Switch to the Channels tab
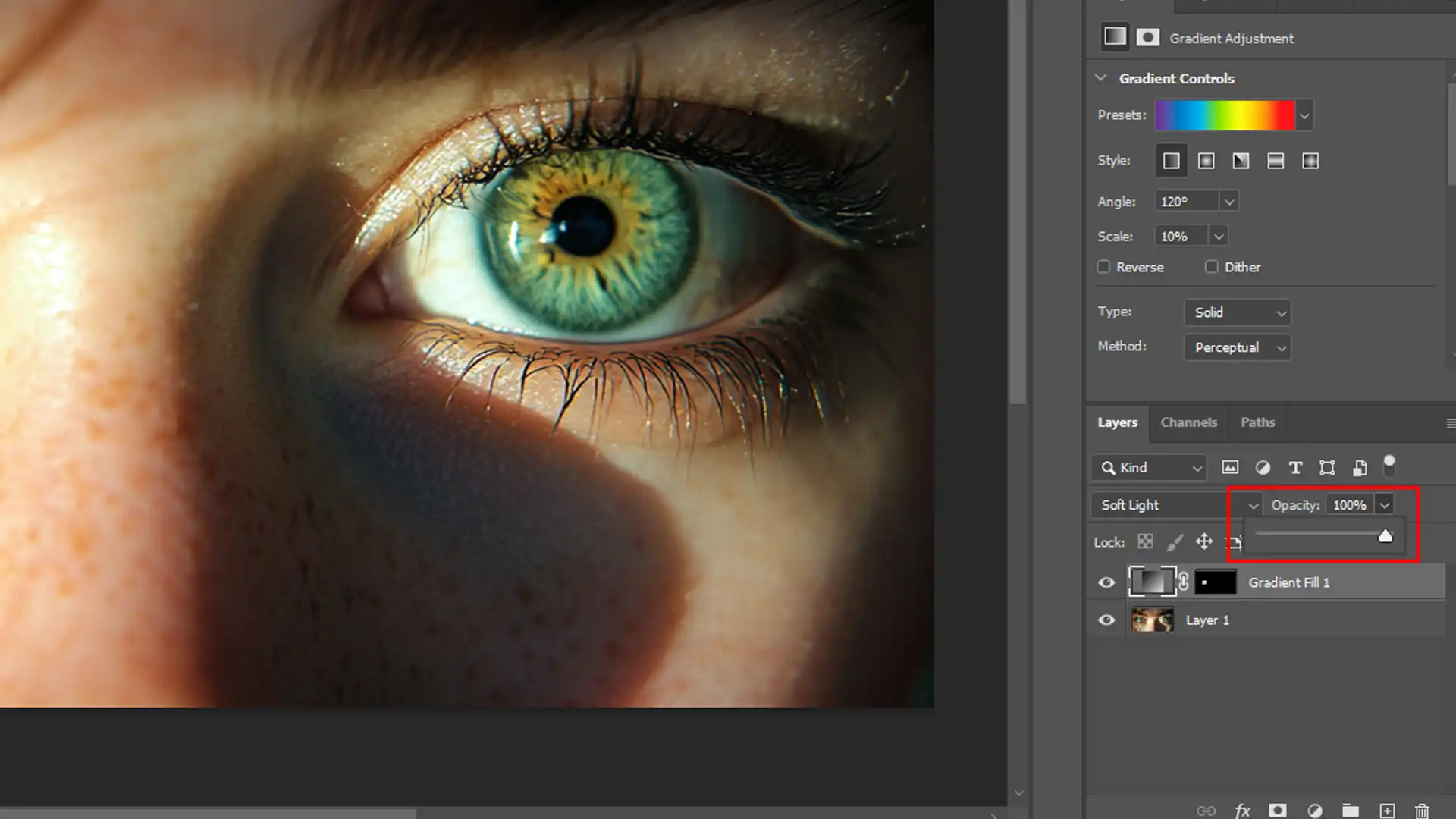Viewport: 1456px width, 819px height. 1188,422
